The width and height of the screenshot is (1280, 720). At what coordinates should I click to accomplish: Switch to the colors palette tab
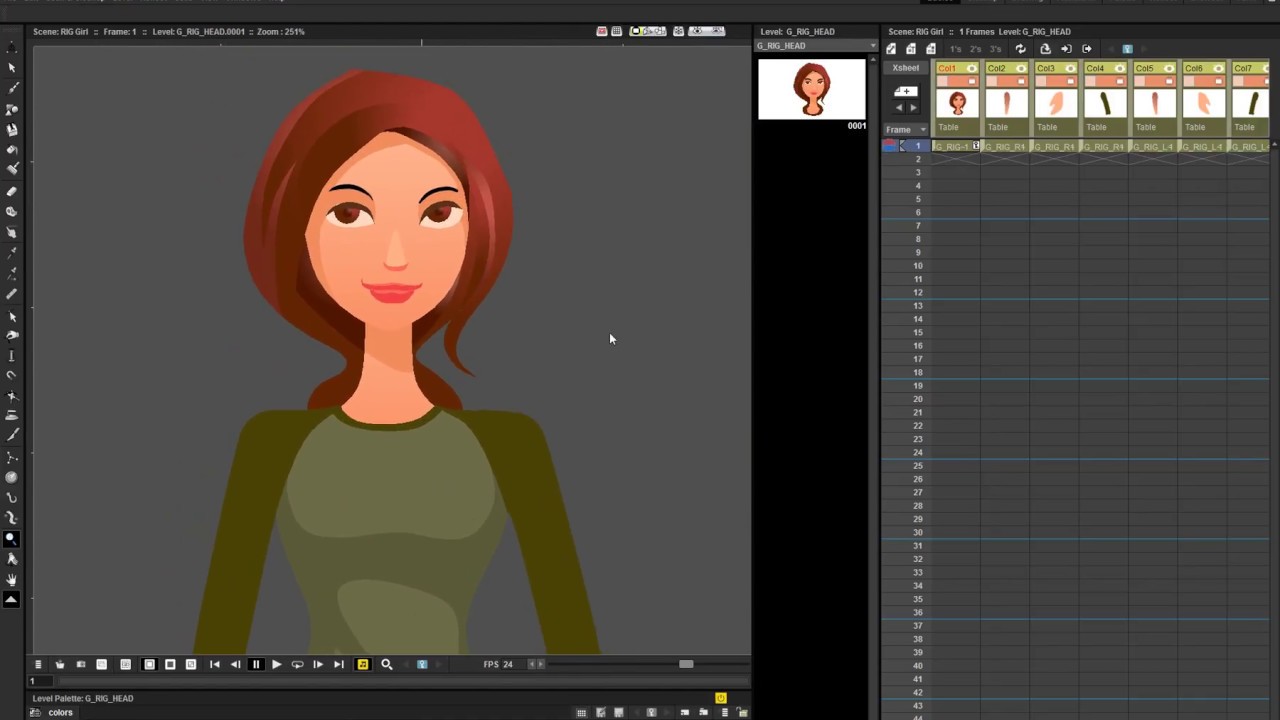(60, 713)
